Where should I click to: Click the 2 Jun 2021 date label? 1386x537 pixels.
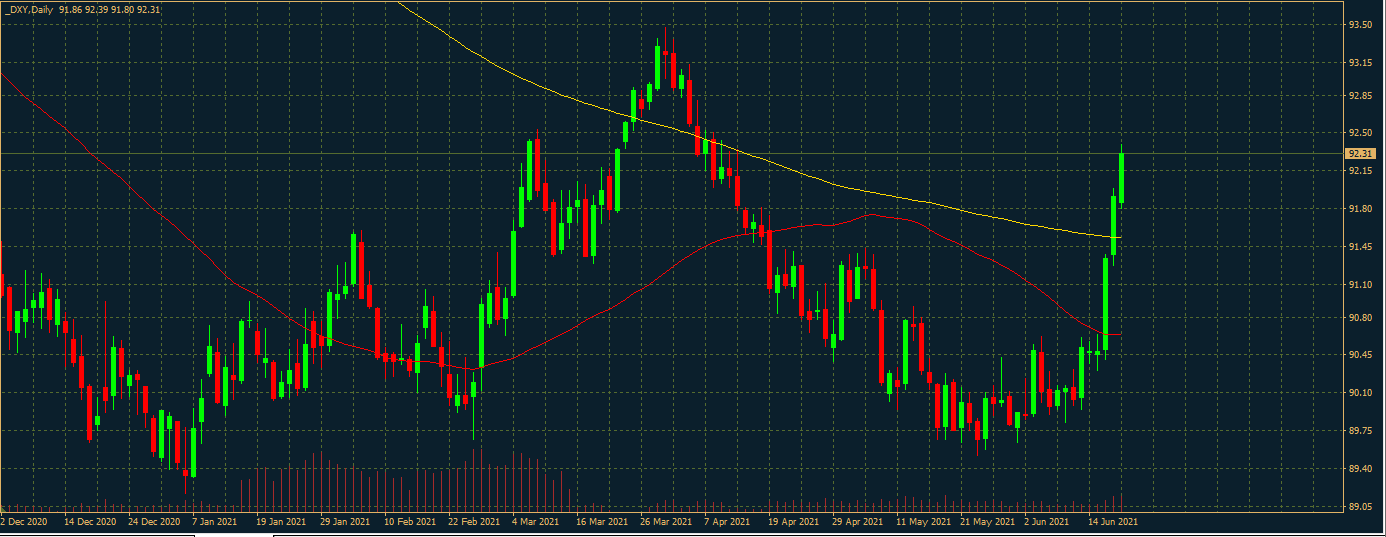(x=1047, y=522)
